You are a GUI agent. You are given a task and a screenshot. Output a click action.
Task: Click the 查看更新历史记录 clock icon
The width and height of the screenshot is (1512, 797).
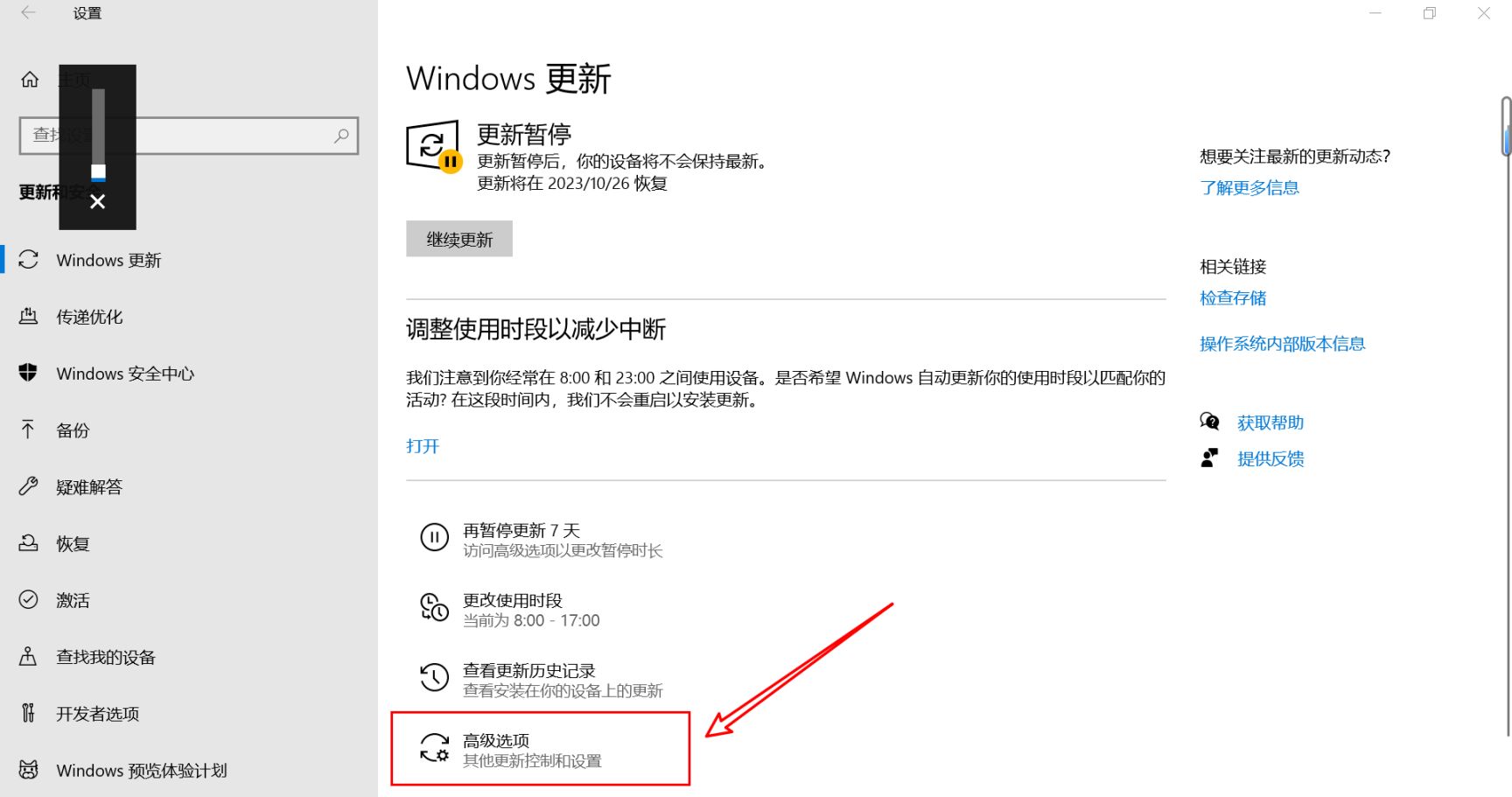434,677
